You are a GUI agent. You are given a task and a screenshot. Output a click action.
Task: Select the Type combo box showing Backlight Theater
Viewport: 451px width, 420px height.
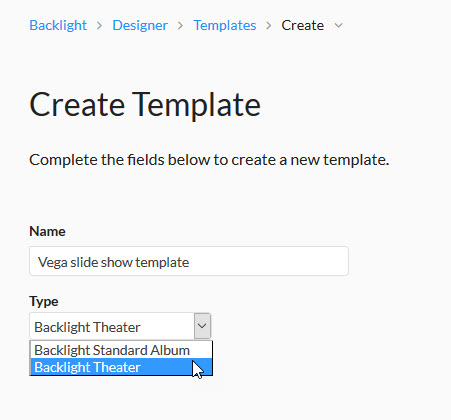click(x=120, y=326)
